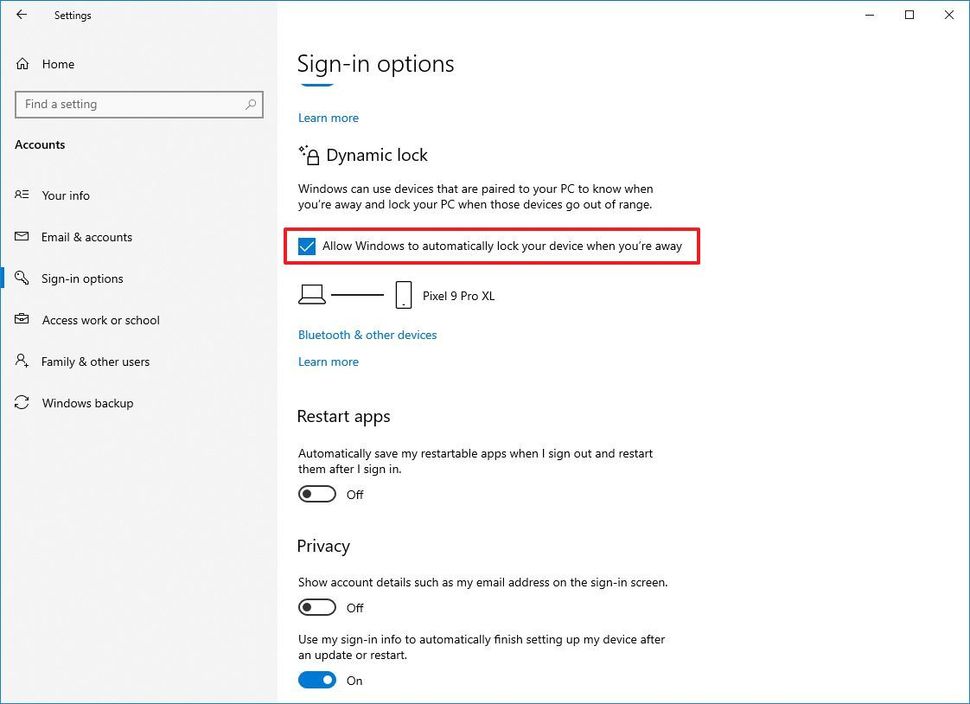Click the Access work or school briefcase icon
970x704 pixels.
(22, 320)
